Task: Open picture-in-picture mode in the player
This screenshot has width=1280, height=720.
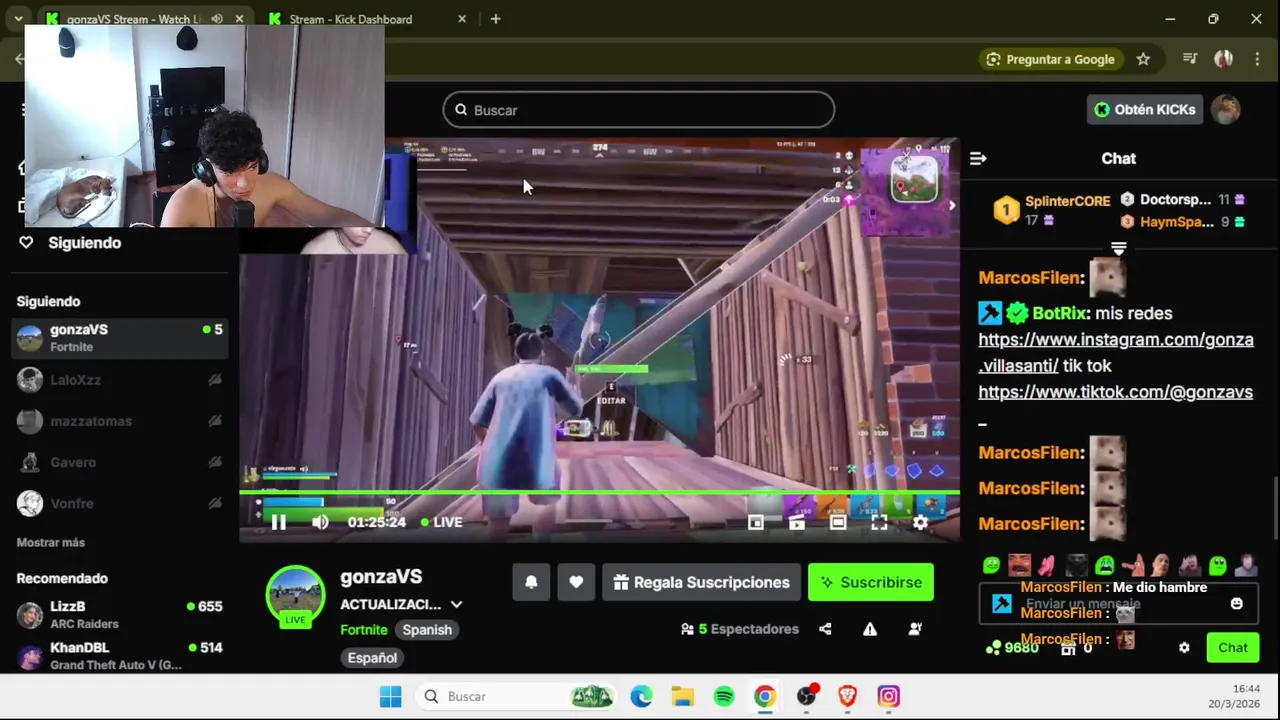Action: [x=756, y=522]
